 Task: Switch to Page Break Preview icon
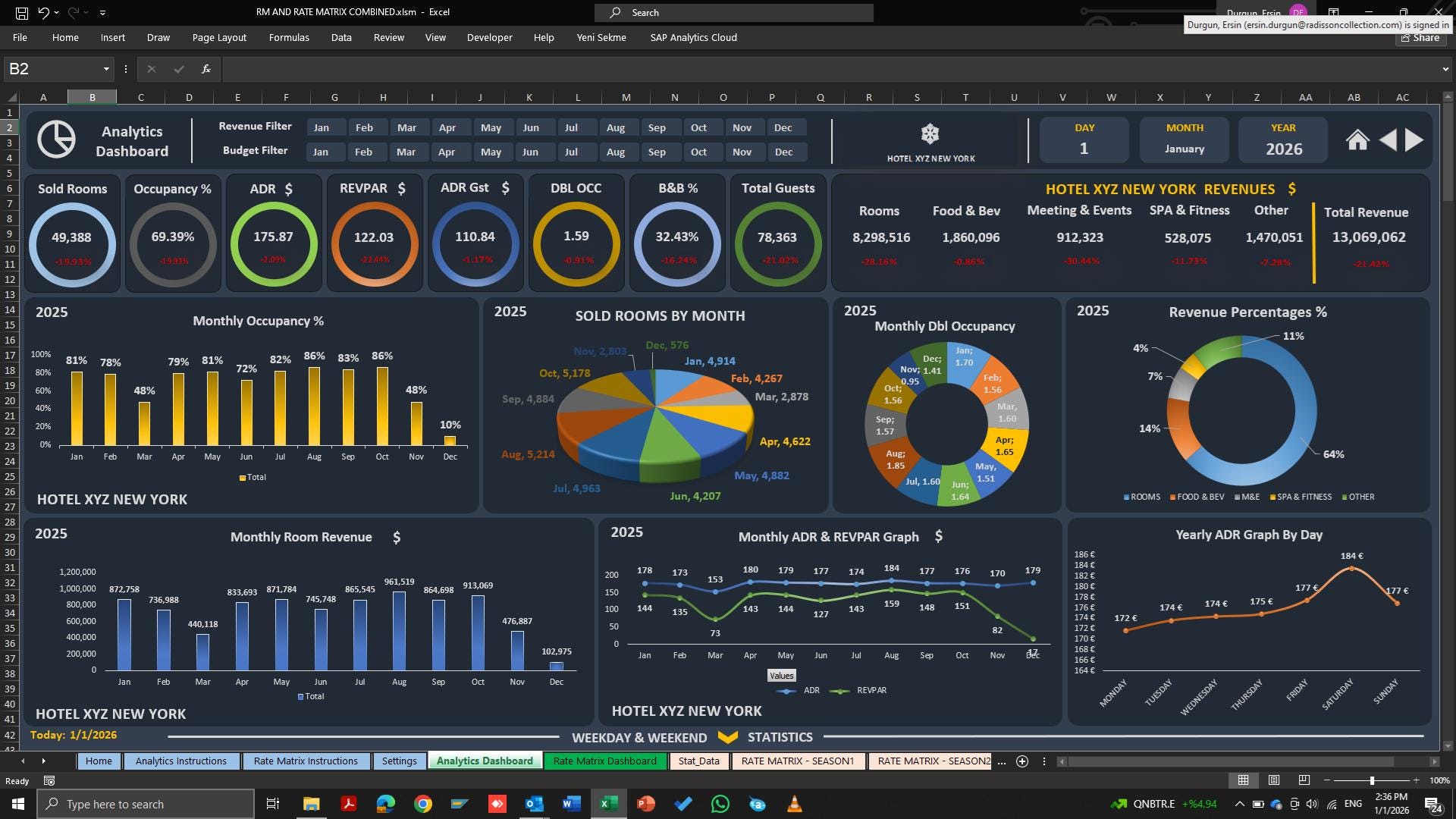tap(1304, 780)
